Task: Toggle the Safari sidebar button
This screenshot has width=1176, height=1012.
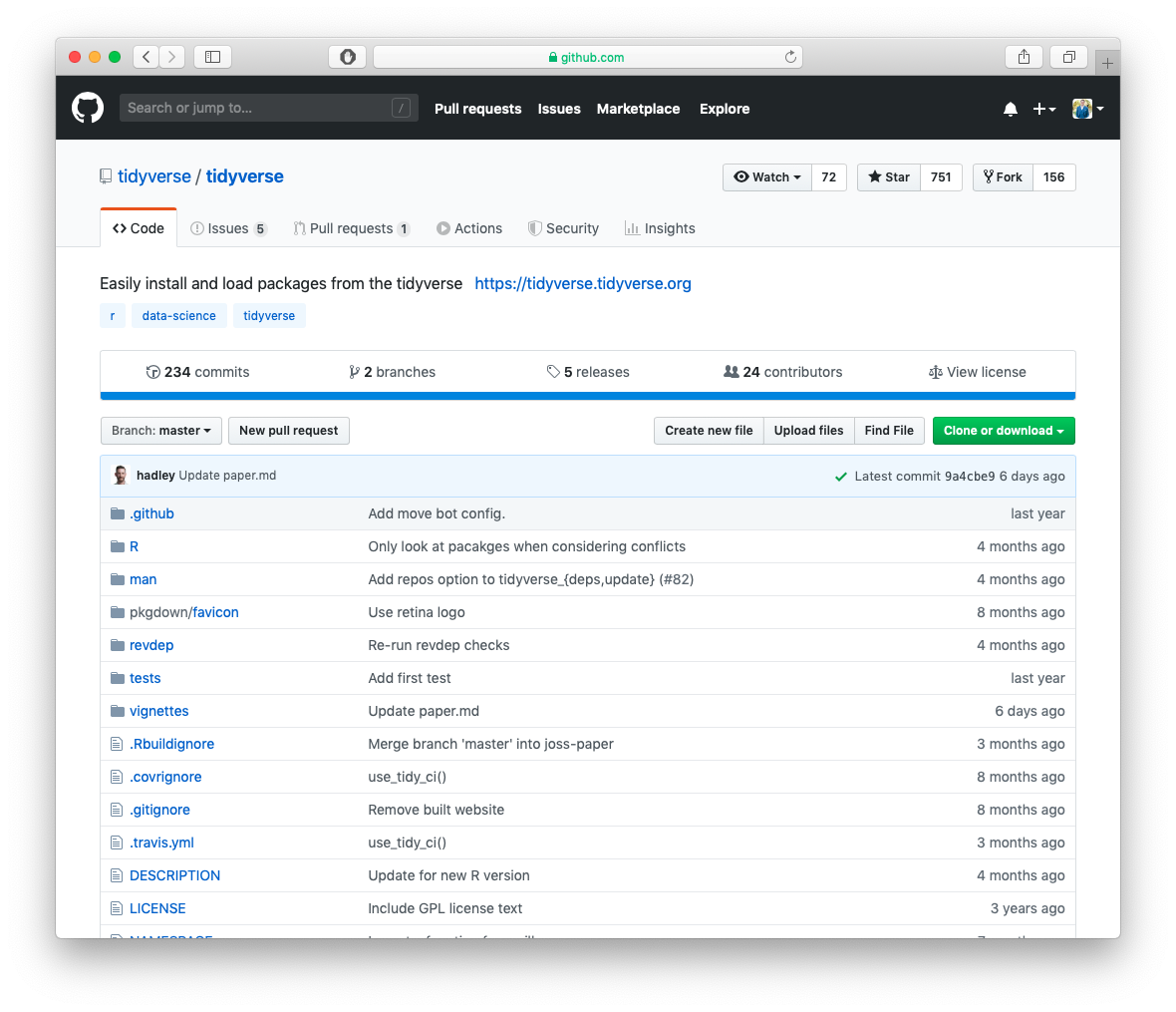Action: pyautogui.click(x=212, y=57)
